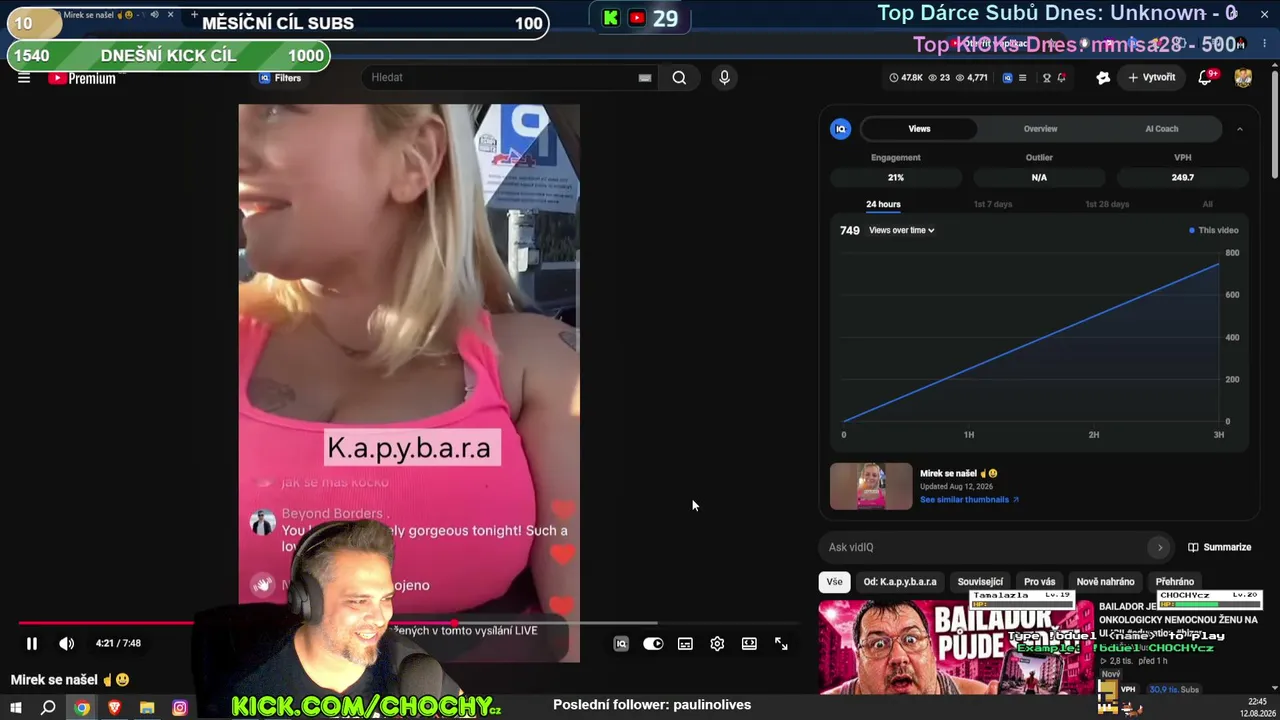Toggle the This video legend

[x=1213, y=231]
